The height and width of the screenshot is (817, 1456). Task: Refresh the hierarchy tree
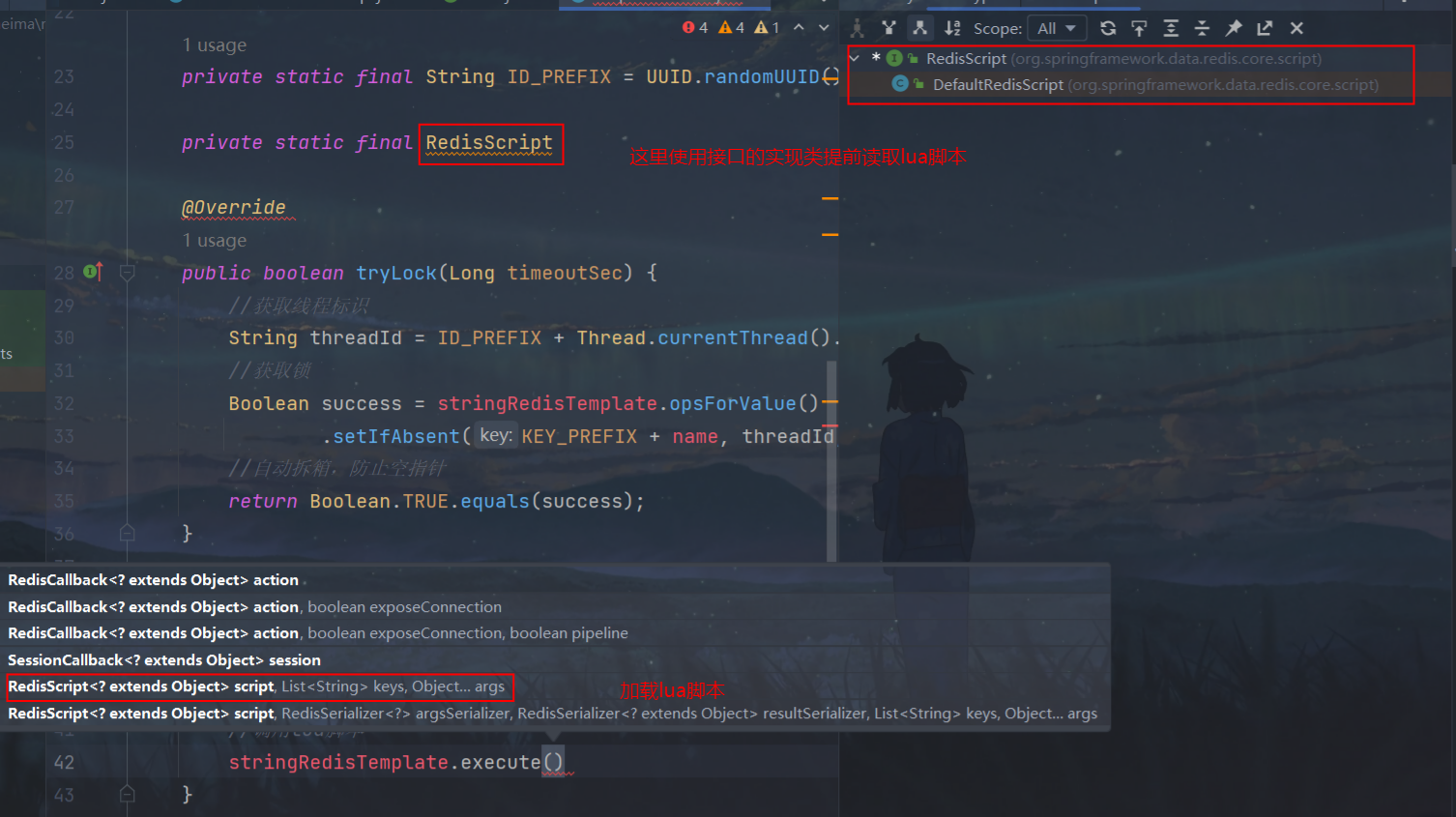tap(1108, 28)
